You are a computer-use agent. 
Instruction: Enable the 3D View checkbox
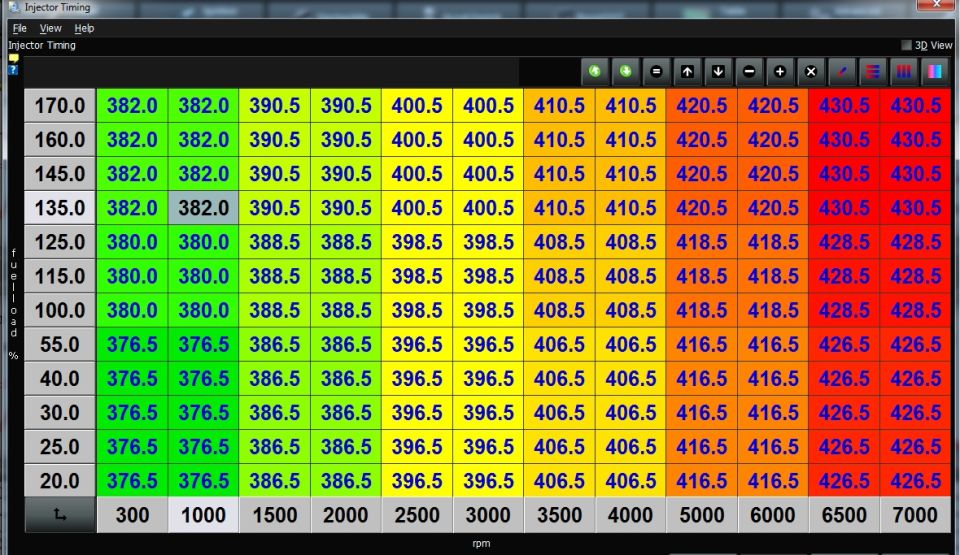(x=906, y=45)
